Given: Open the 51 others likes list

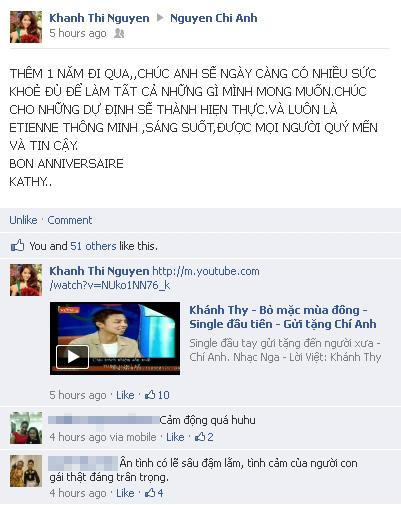Looking at the screenshot, I should 93,246.
